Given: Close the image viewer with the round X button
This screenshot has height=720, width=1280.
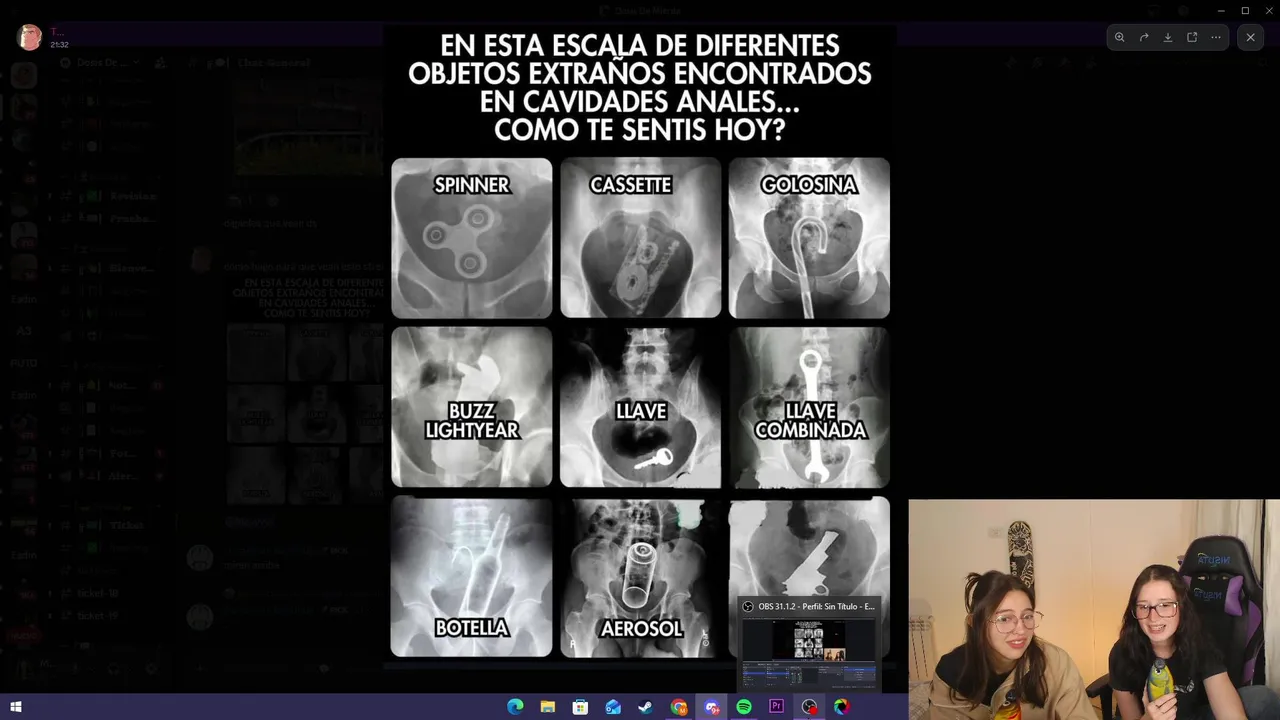Looking at the screenshot, I should pos(1250,37).
